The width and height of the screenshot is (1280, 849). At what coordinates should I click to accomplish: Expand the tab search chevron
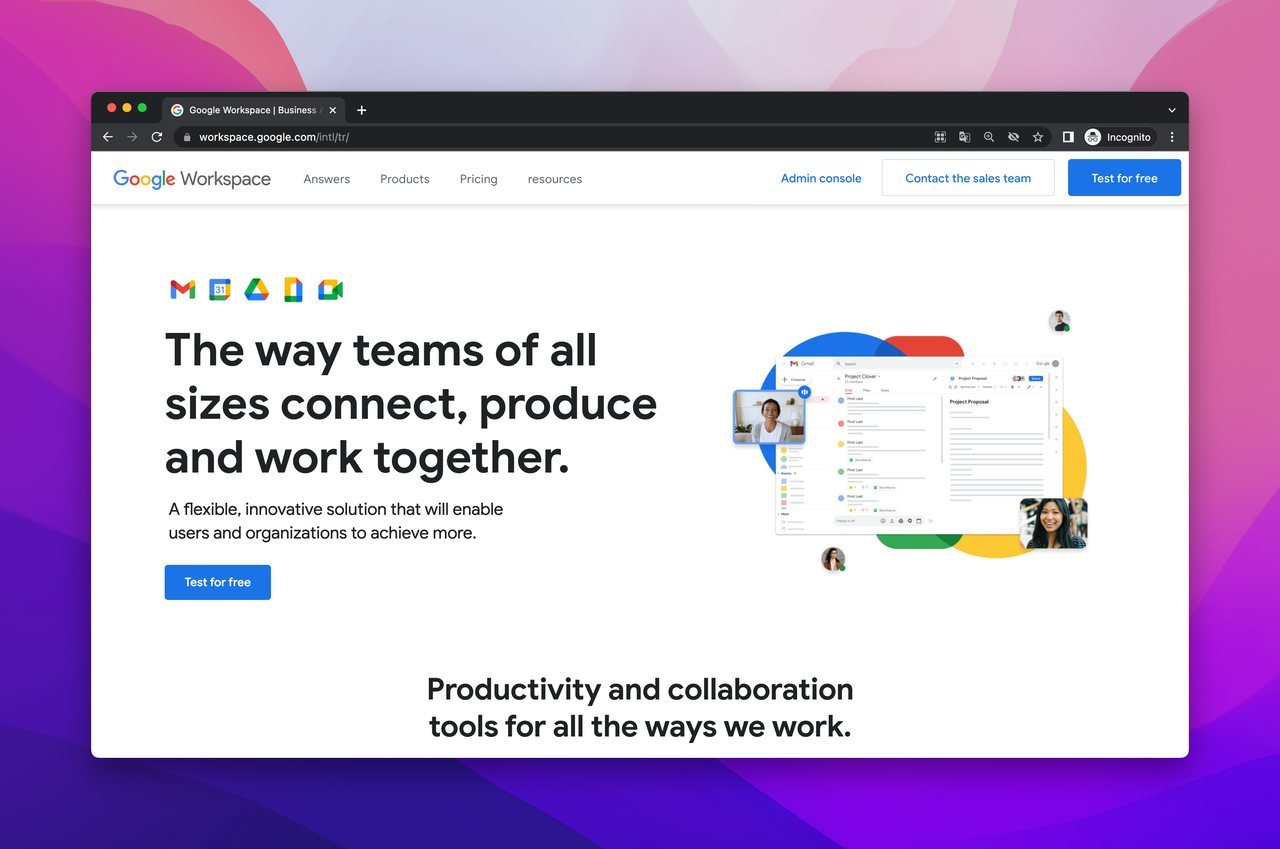(1172, 110)
